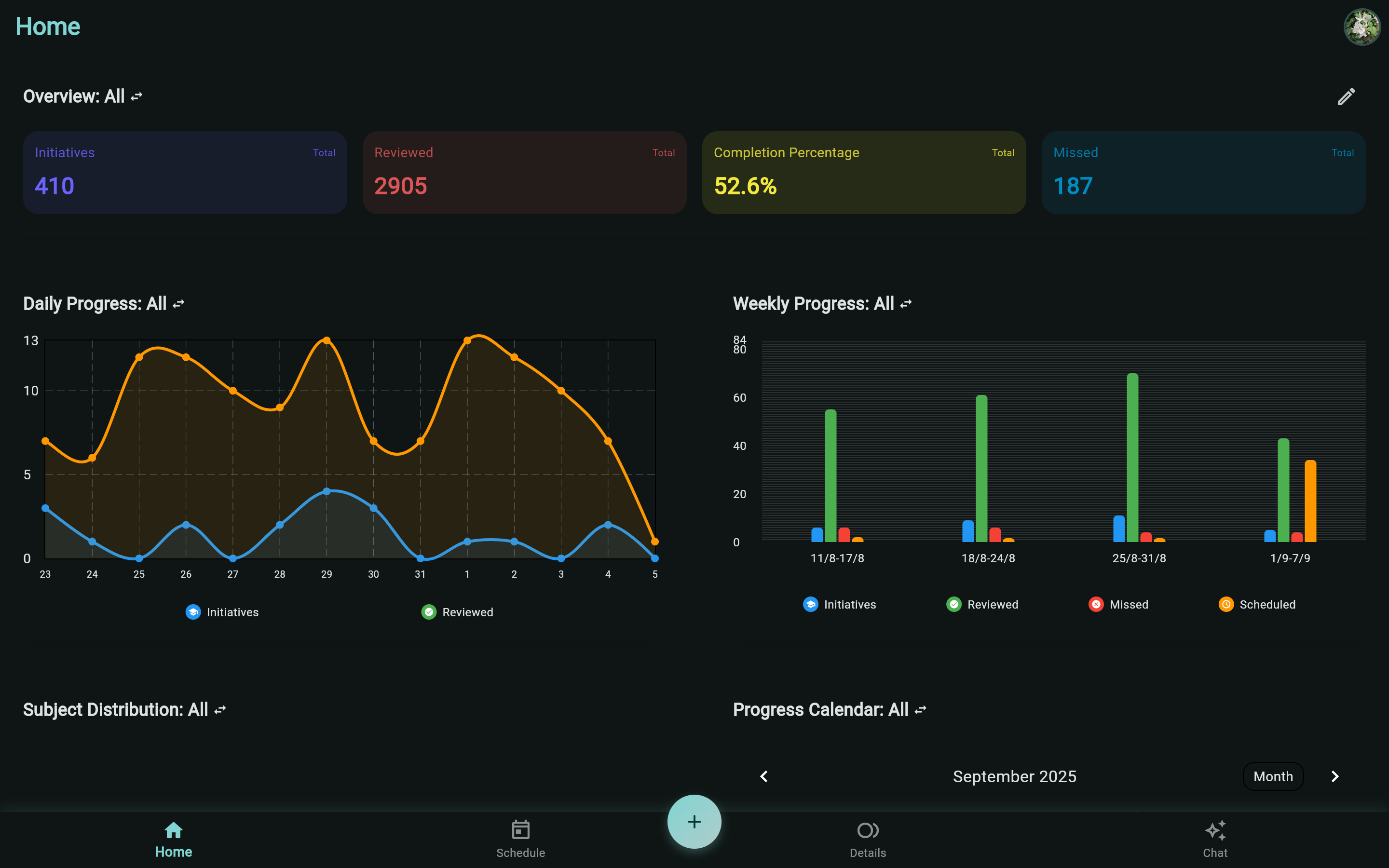This screenshot has width=1389, height=868.
Task: Click the 52.6% completion value
Action: click(745, 186)
